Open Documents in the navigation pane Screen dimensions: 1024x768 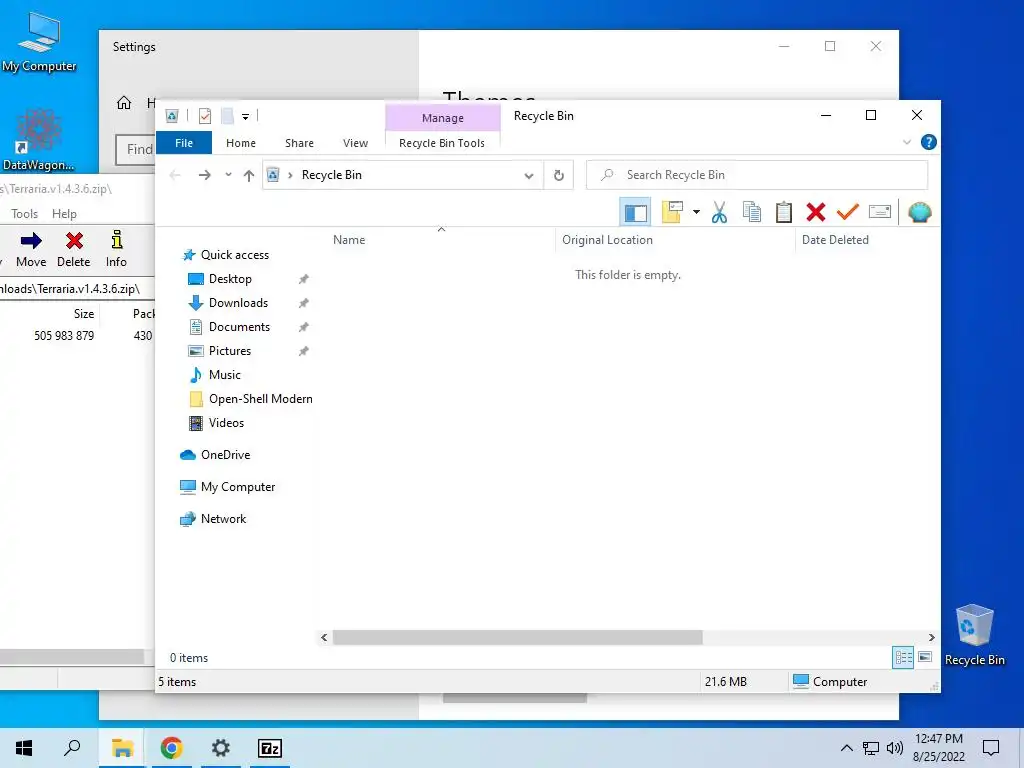click(x=239, y=327)
